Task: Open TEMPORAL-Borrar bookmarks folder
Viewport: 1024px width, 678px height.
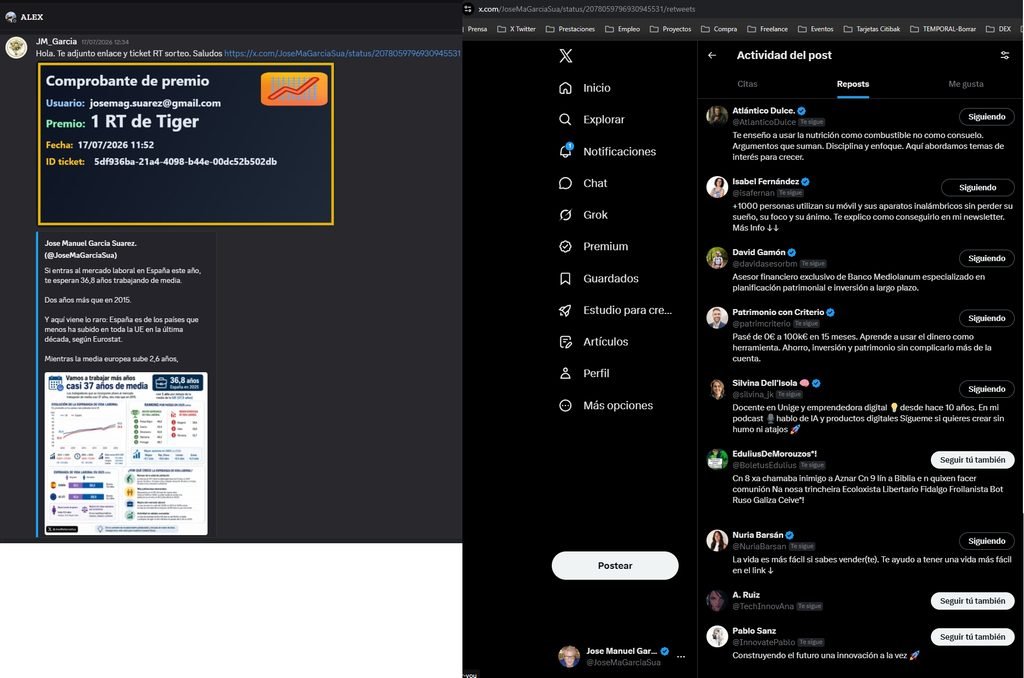Action: (x=942, y=29)
